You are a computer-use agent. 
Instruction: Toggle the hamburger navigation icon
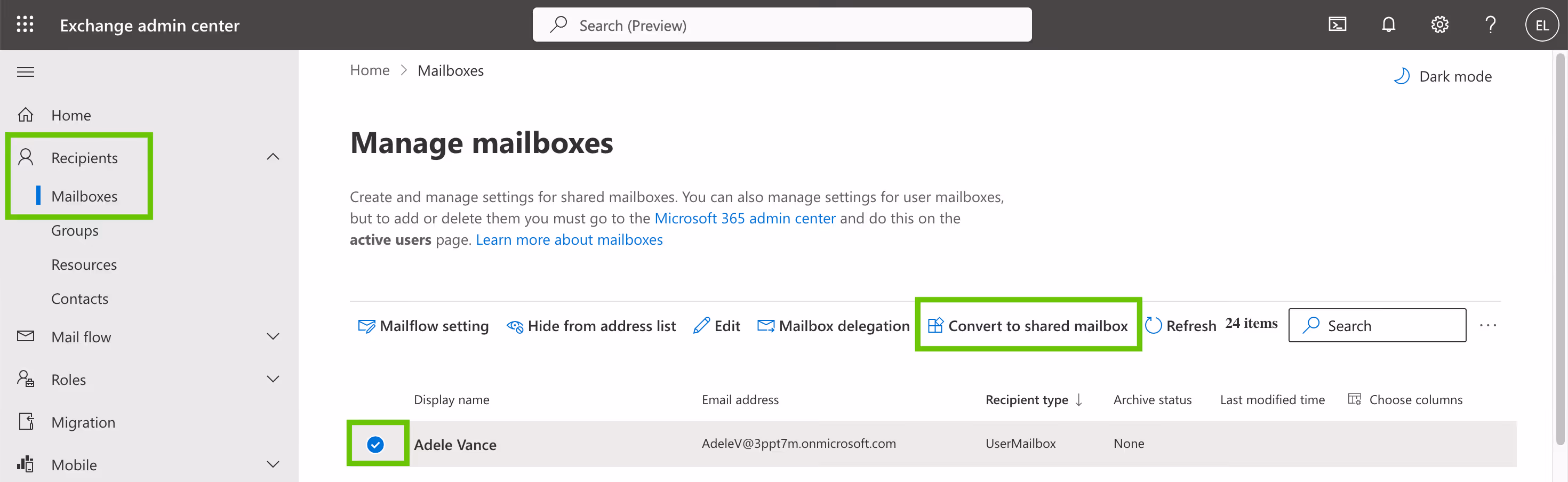[26, 71]
